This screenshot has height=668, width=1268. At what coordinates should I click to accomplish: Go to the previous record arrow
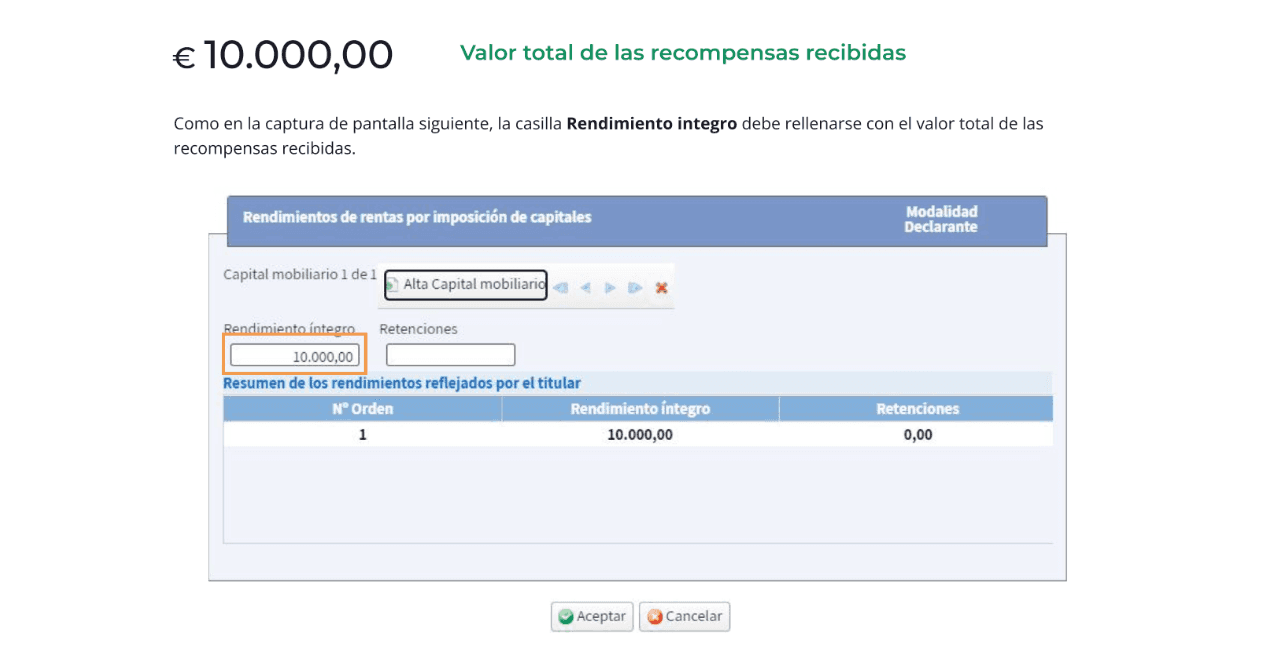[x=585, y=287]
